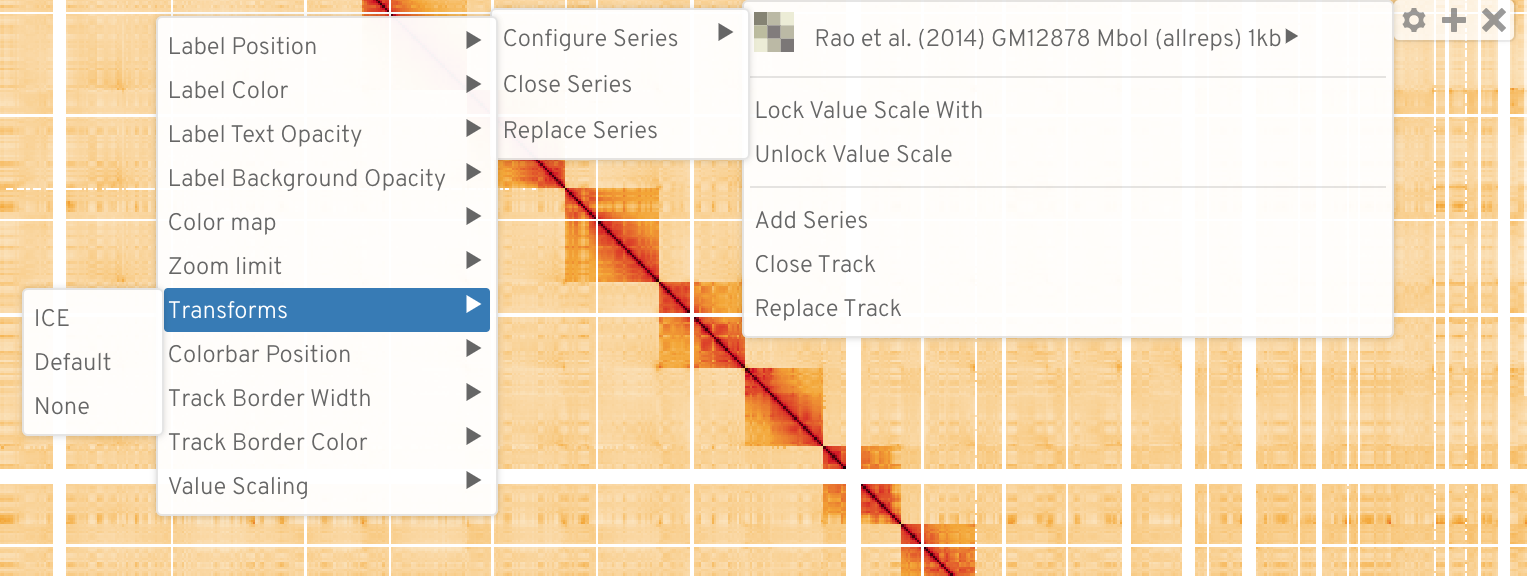Open the Color map options submenu
Viewport: 1528px width, 576px height.
[x=222, y=222]
